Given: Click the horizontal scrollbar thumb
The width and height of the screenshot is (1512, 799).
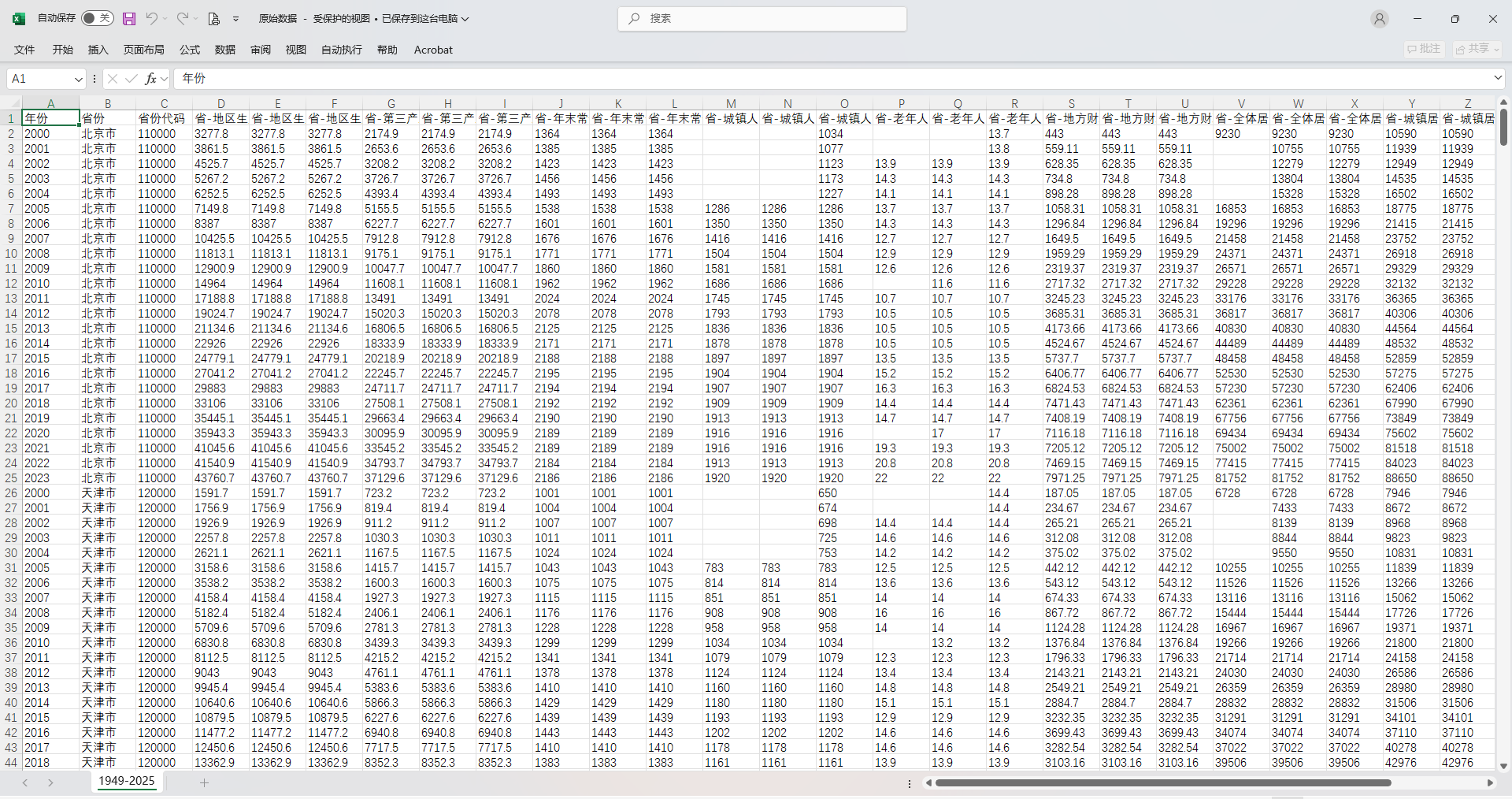Looking at the screenshot, I should [1162, 782].
